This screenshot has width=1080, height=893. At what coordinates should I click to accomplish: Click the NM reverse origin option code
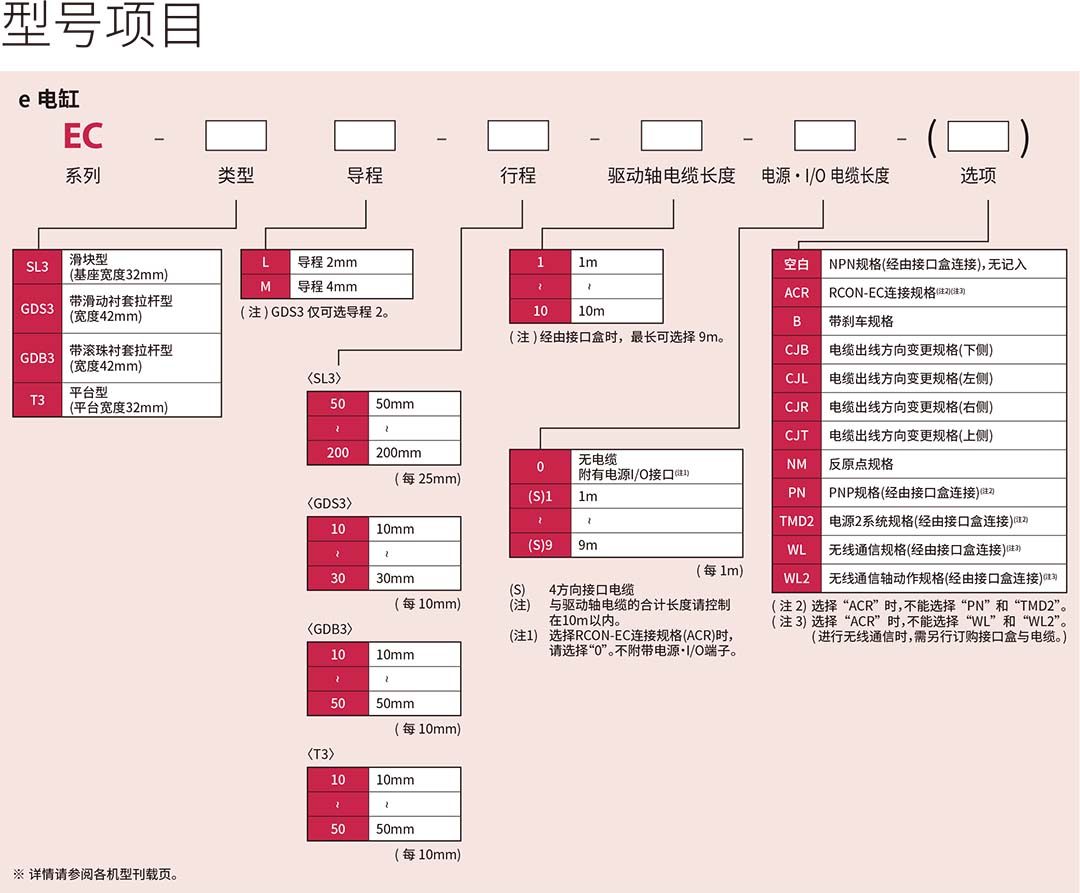coord(796,464)
